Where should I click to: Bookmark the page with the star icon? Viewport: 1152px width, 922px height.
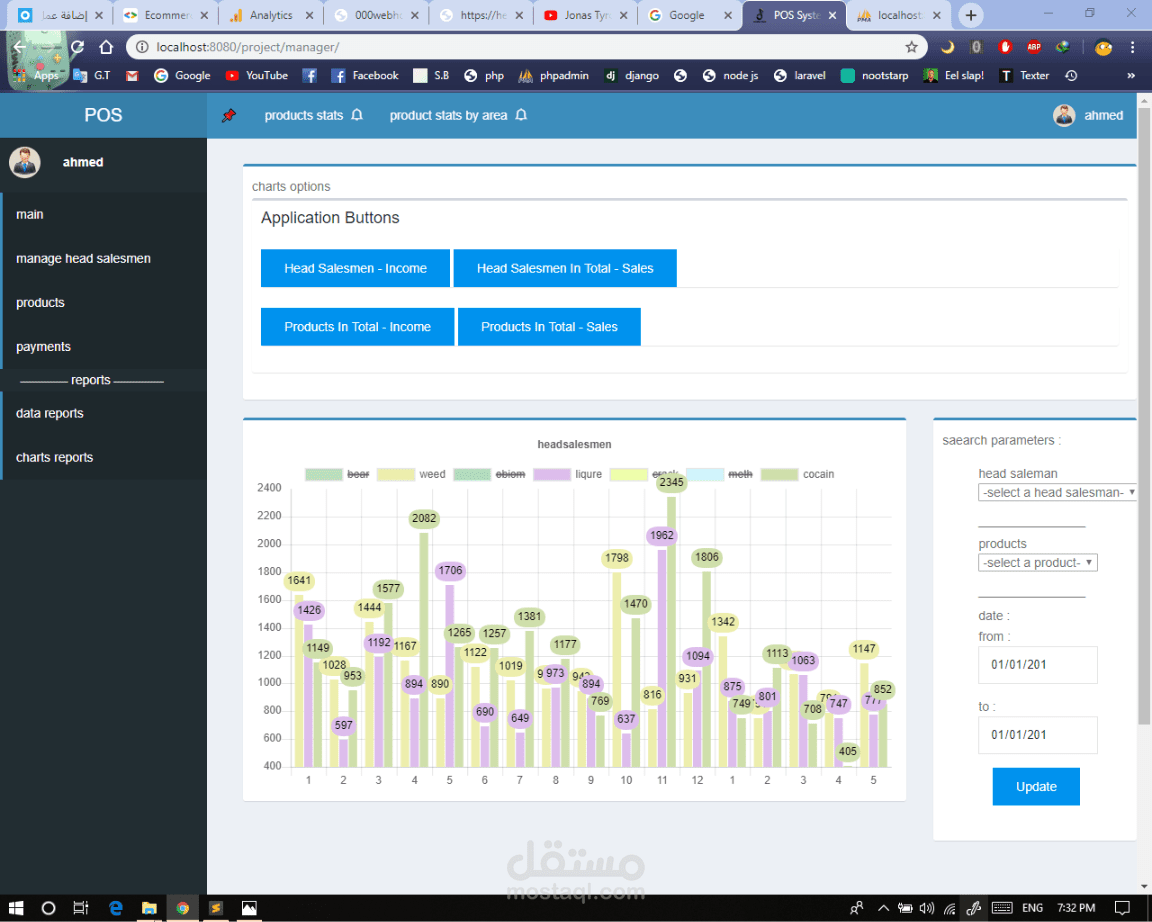[911, 46]
